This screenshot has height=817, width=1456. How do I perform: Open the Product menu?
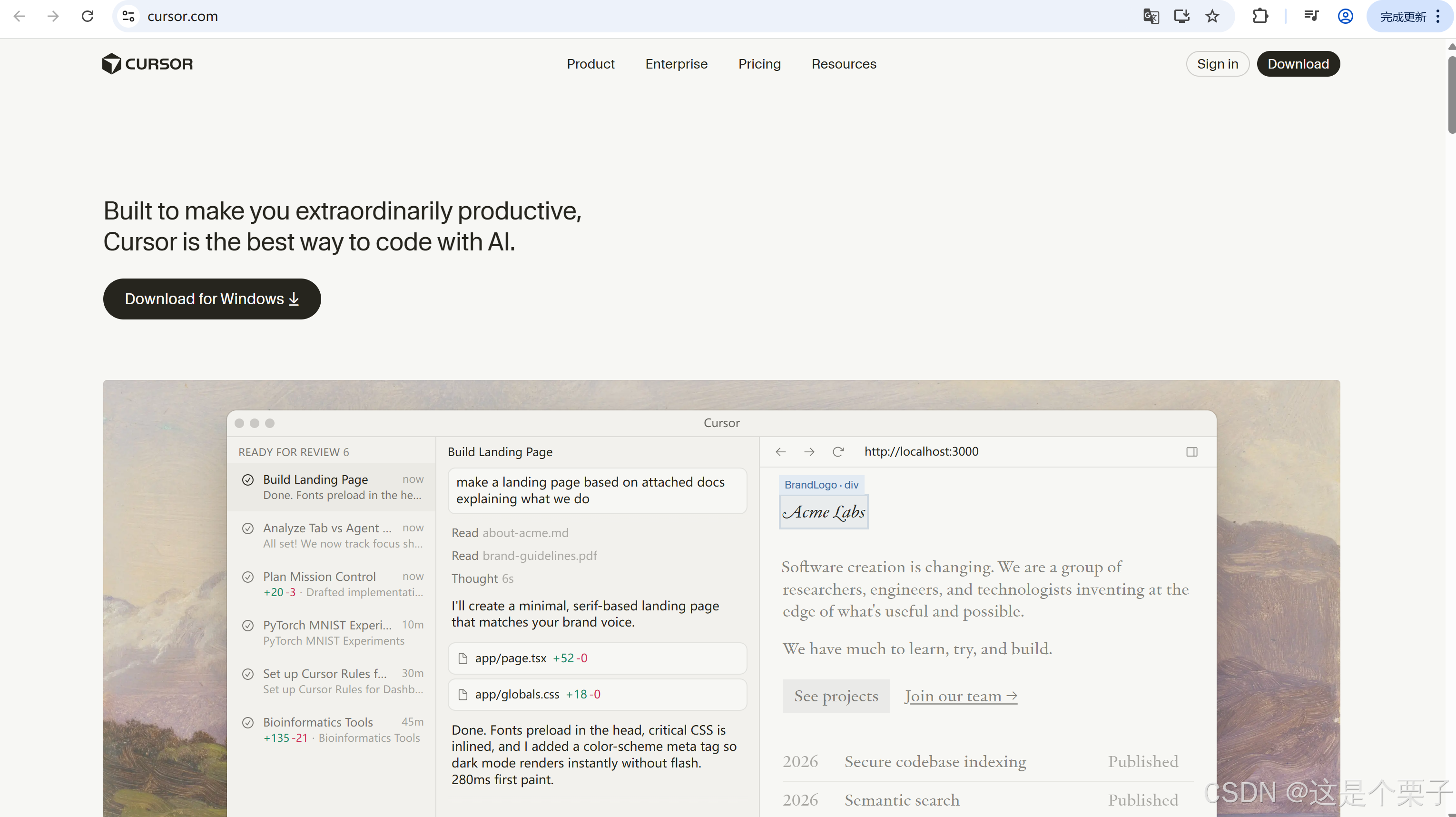pos(590,64)
